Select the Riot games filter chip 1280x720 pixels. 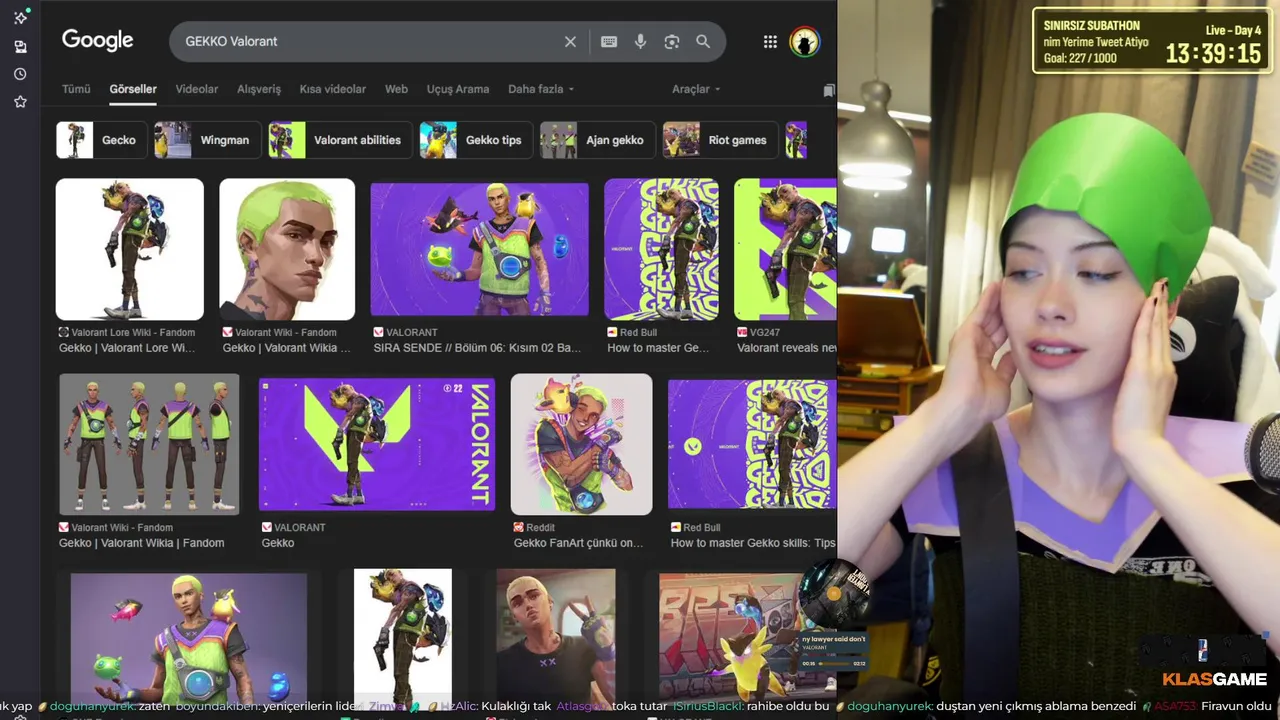[x=720, y=140]
